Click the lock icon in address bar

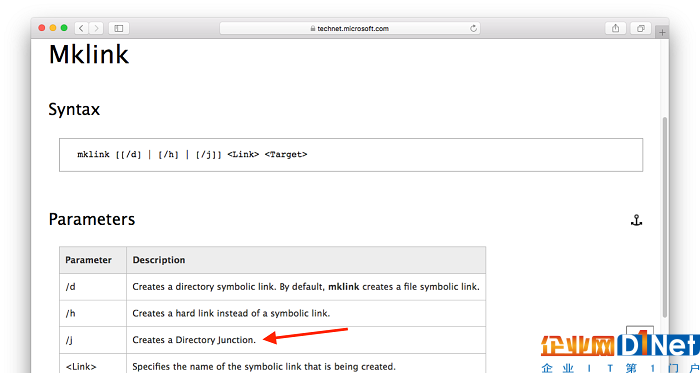313,29
